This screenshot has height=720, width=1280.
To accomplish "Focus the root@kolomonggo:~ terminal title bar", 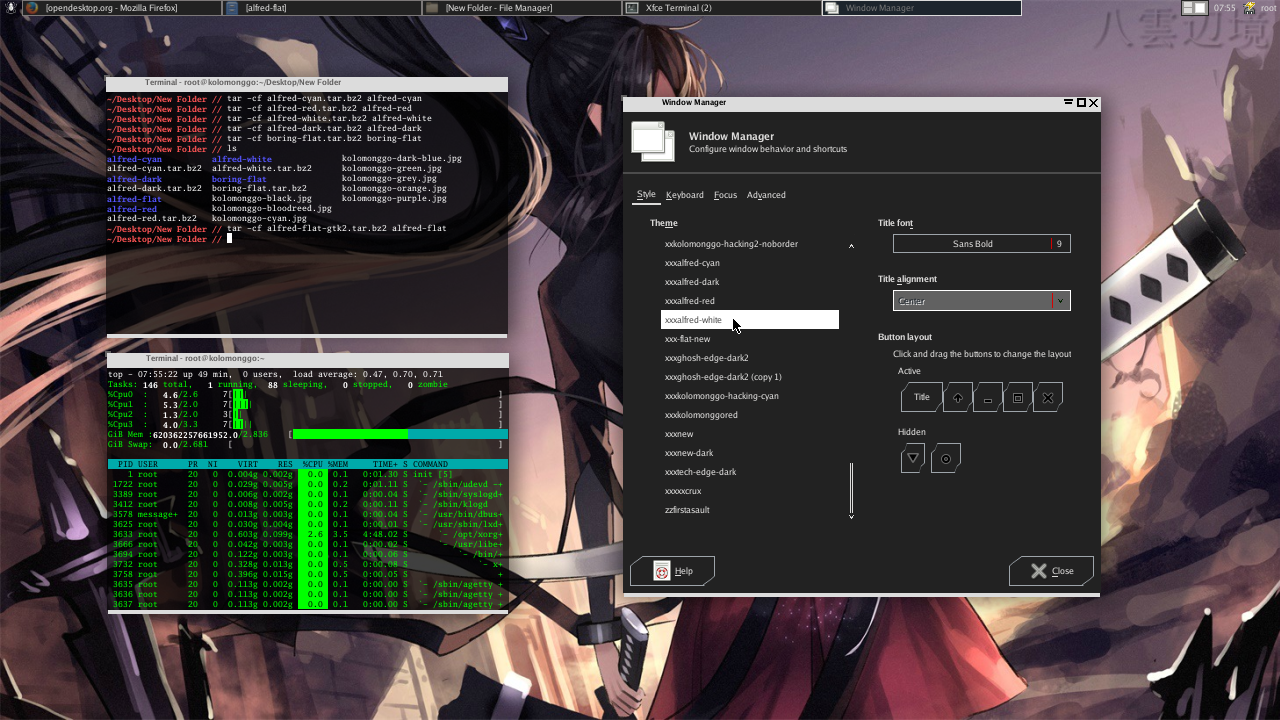I will click(307, 359).
